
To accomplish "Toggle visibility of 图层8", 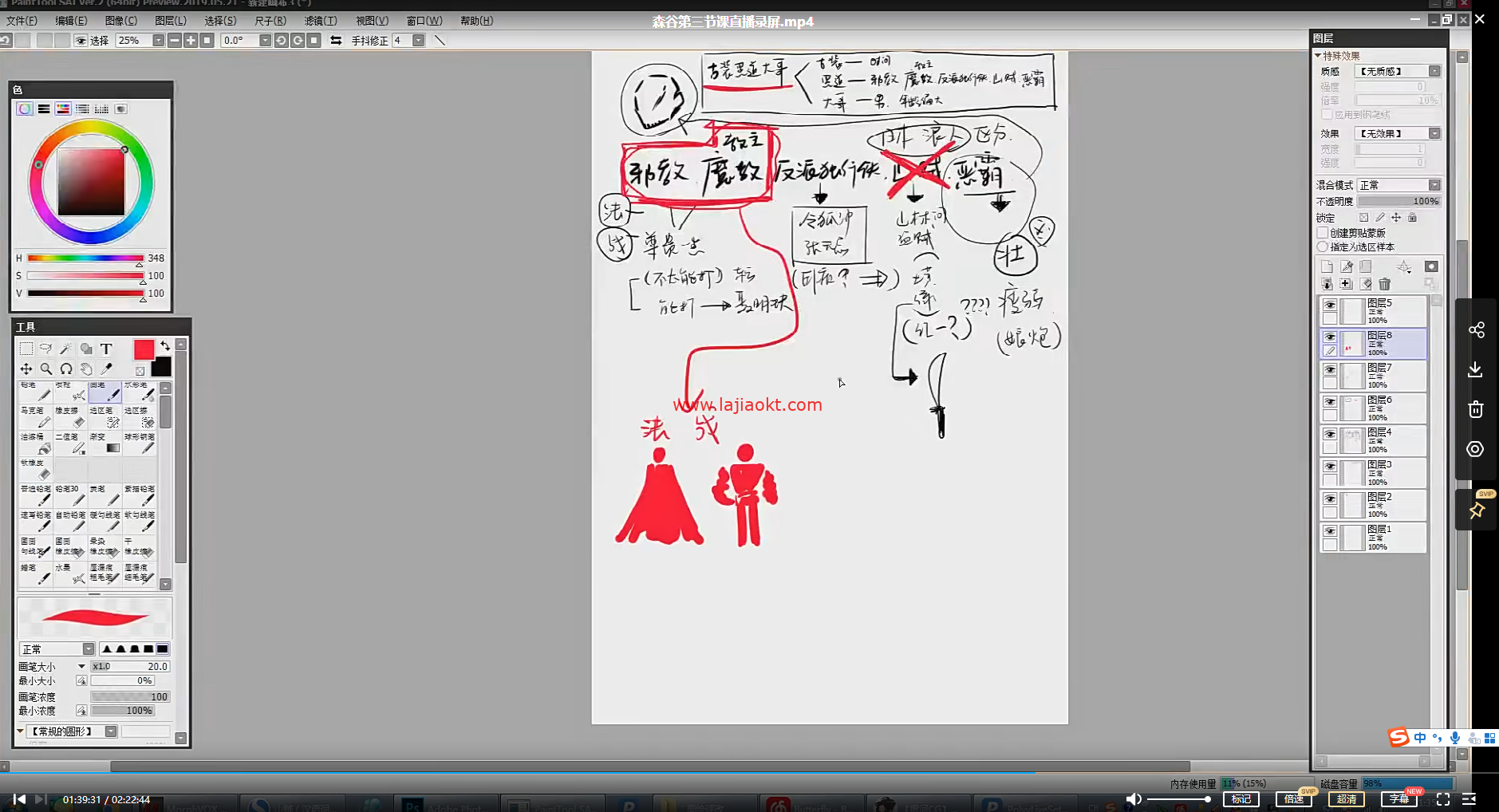I will pyautogui.click(x=1330, y=337).
